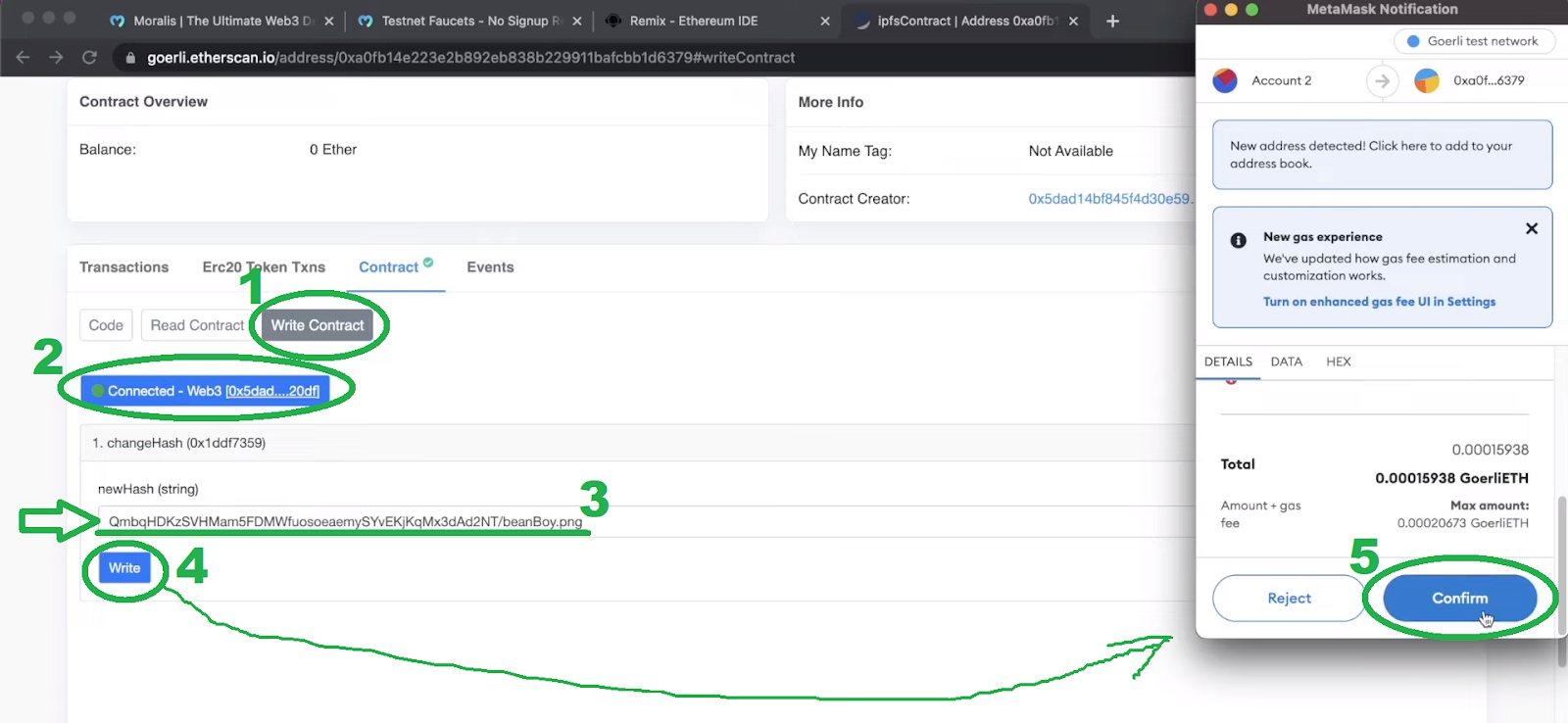This screenshot has height=723, width=1568.
Task: Reload the Etherscan page
Action: click(x=89, y=58)
